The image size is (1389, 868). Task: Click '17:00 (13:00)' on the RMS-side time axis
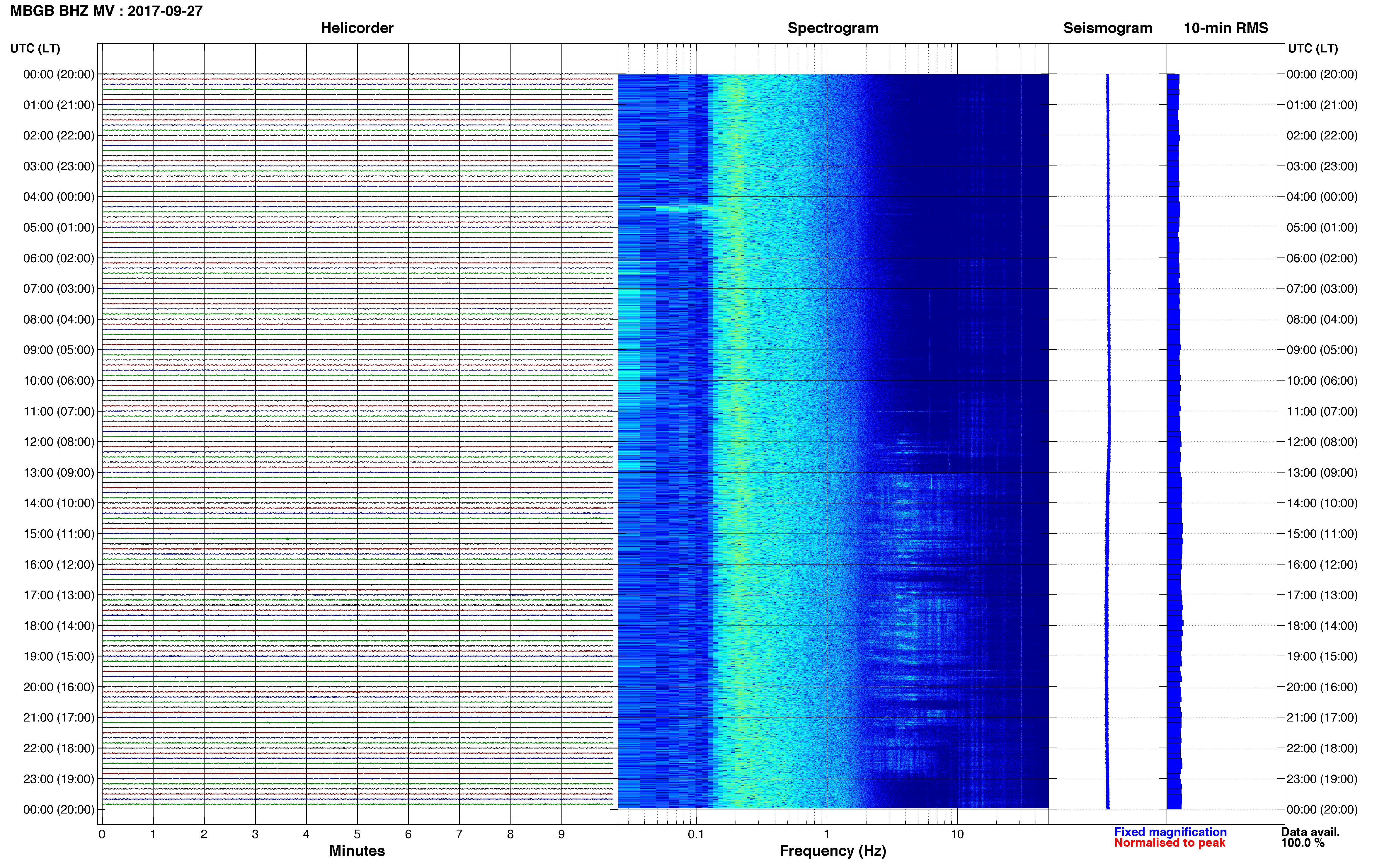pyautogui.click(x=1322, y=595)
